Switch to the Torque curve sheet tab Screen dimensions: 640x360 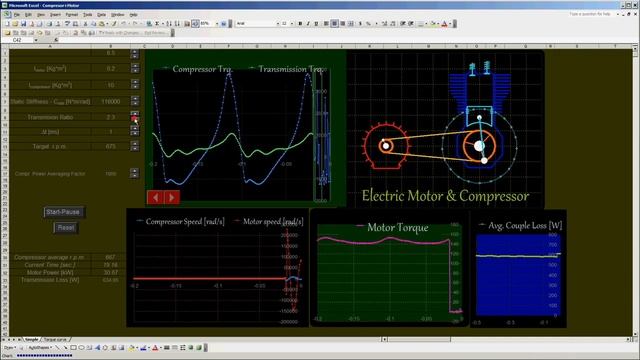coord(55,340)
